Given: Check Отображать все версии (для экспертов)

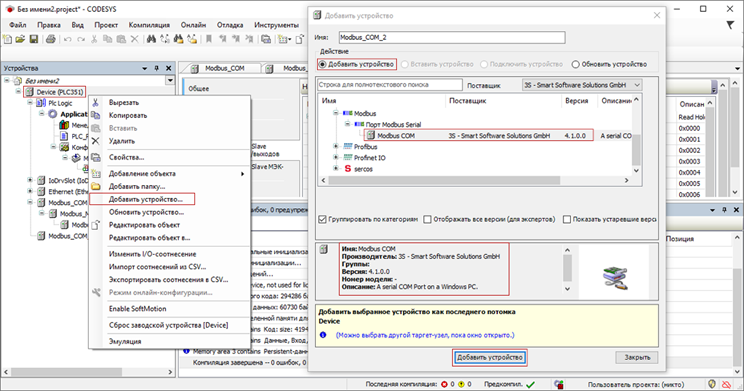Looking at the screenshot, I should tap(428, 219).
